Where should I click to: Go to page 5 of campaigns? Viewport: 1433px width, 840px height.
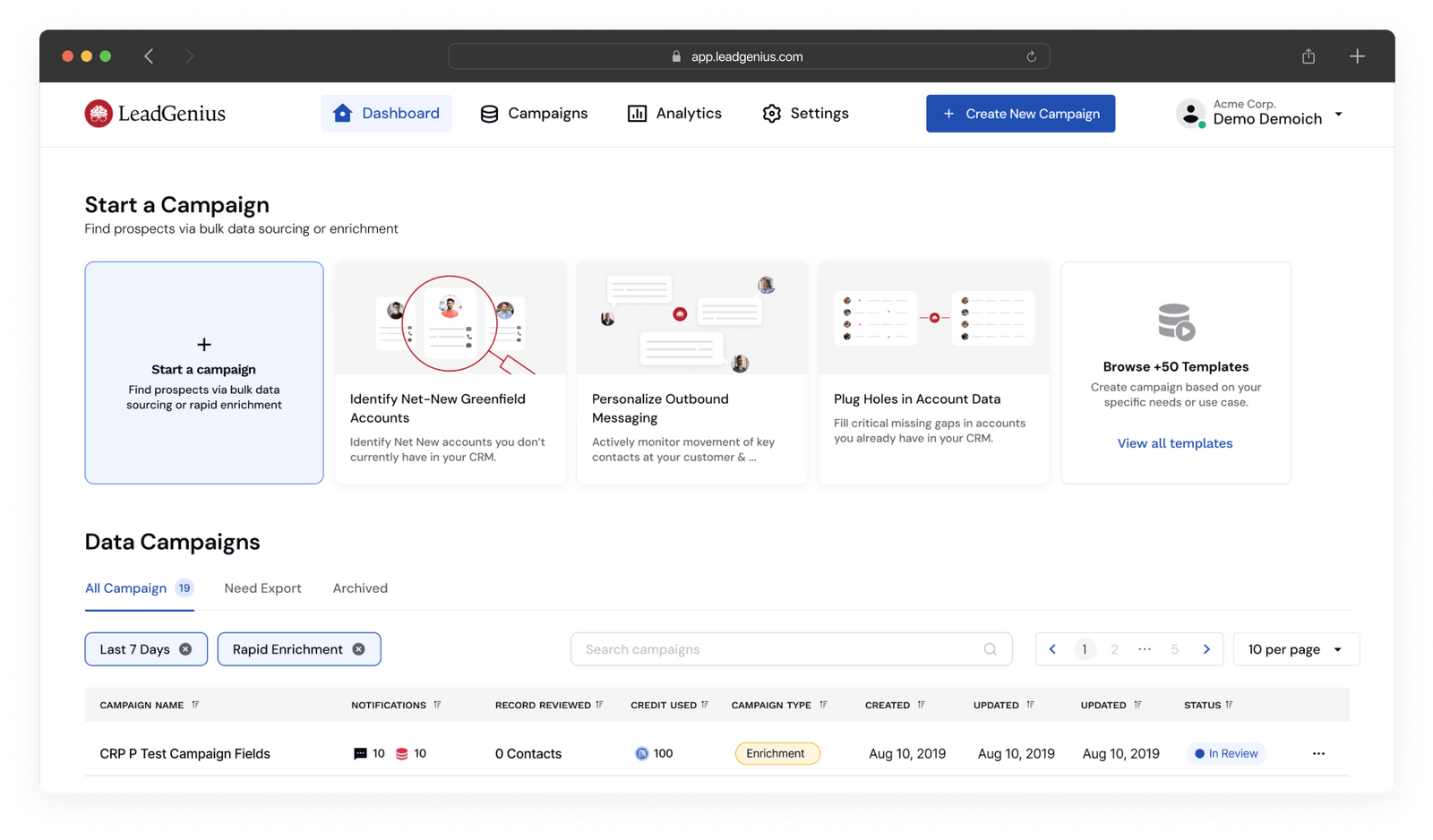pos(1173,648)
